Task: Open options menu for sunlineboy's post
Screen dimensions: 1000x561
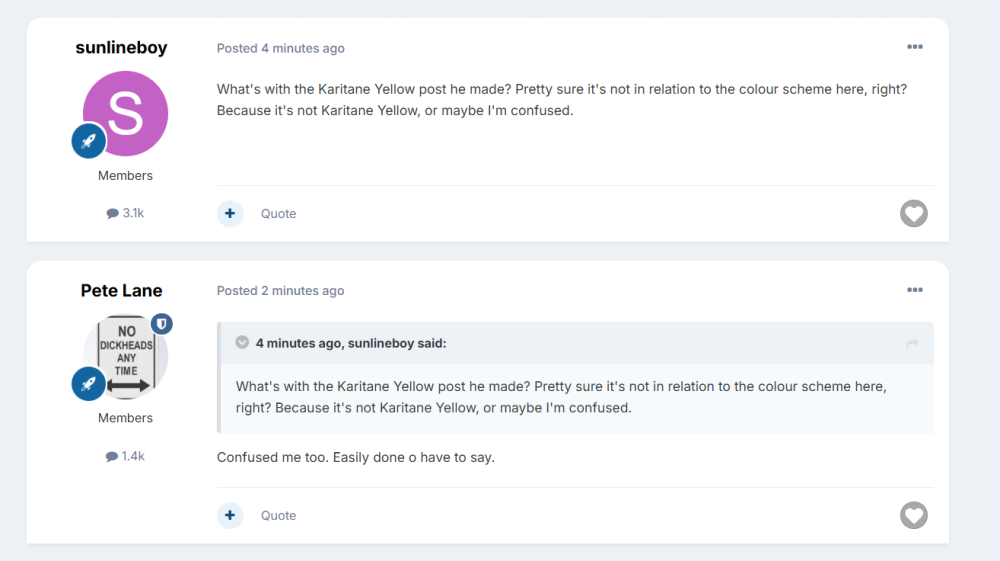Action: tap(914, 47)
